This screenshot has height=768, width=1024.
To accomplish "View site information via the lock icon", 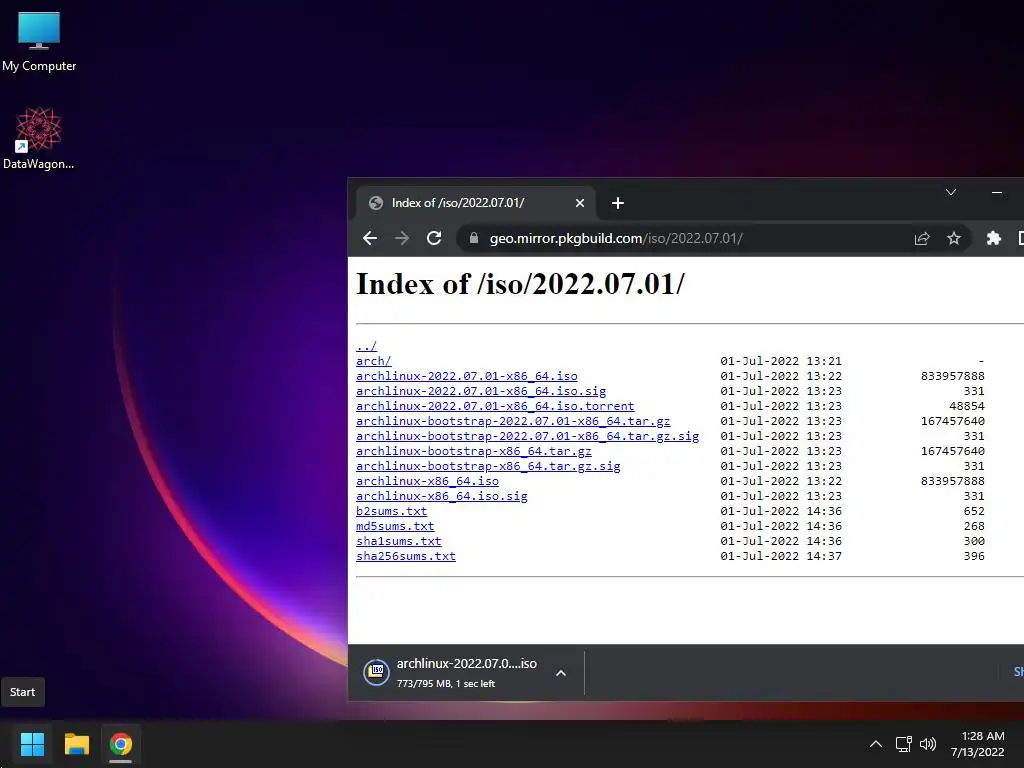I will pyautogui.click(x=473, y=238).
